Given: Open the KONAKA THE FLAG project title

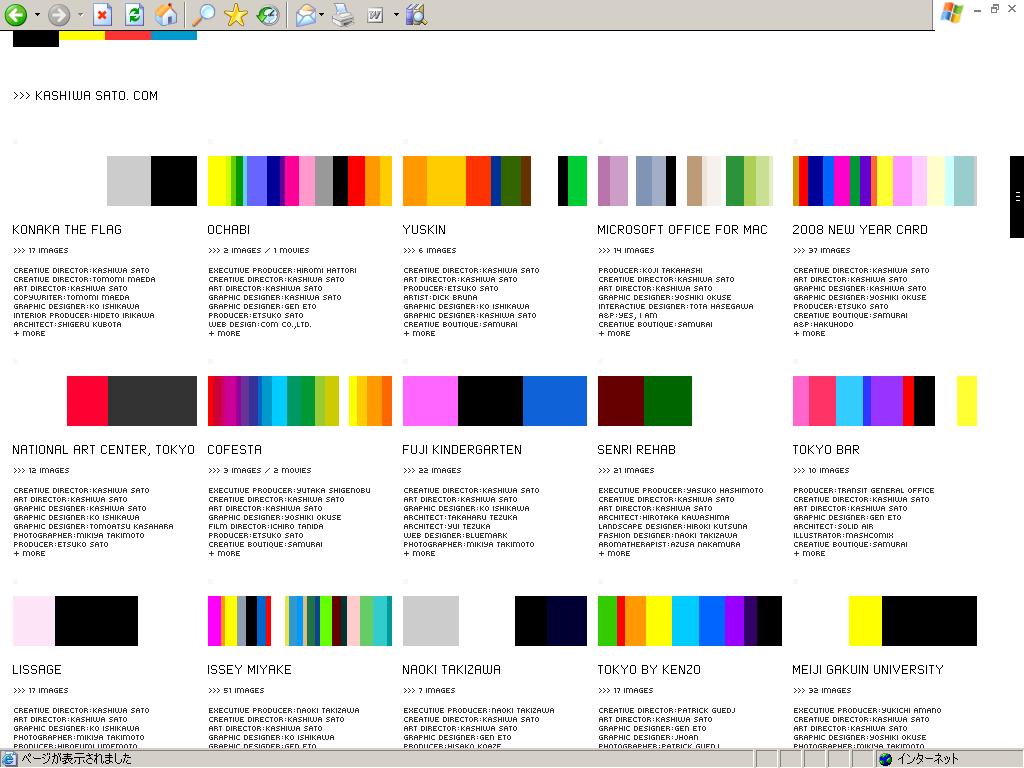Looking at the screenshot, I should 67,230.
